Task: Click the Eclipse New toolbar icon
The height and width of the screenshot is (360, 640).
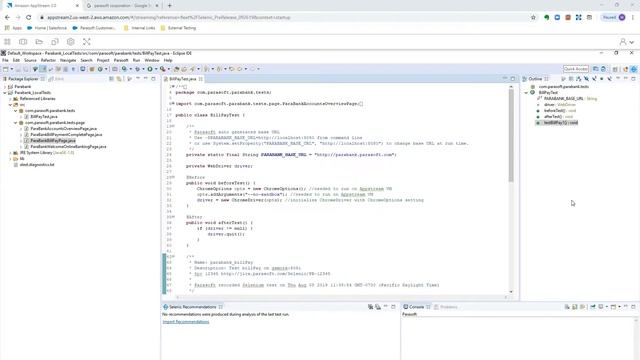Action: click(6, 69)
